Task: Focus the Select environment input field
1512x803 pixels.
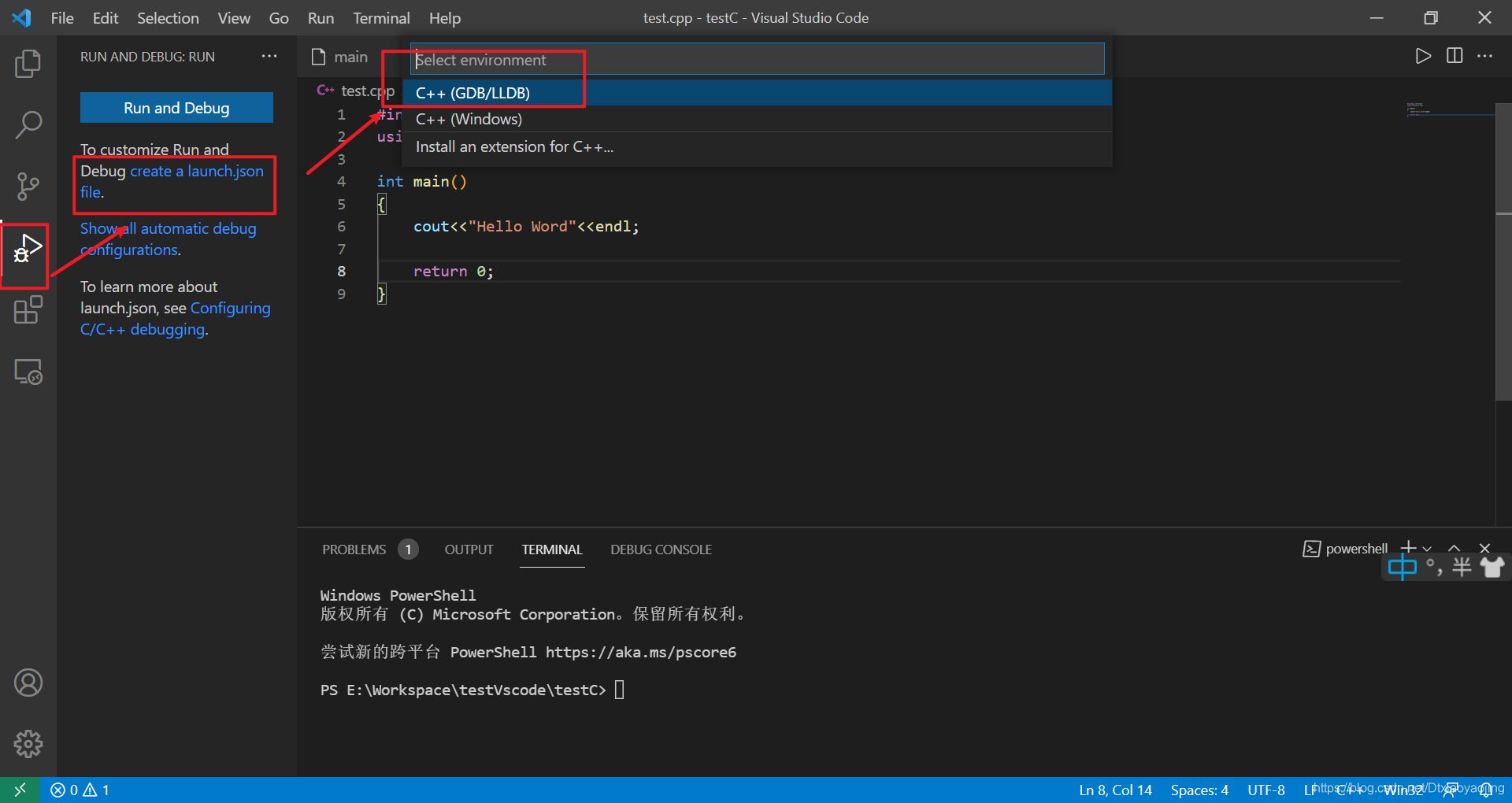Action: coord(757,60)
